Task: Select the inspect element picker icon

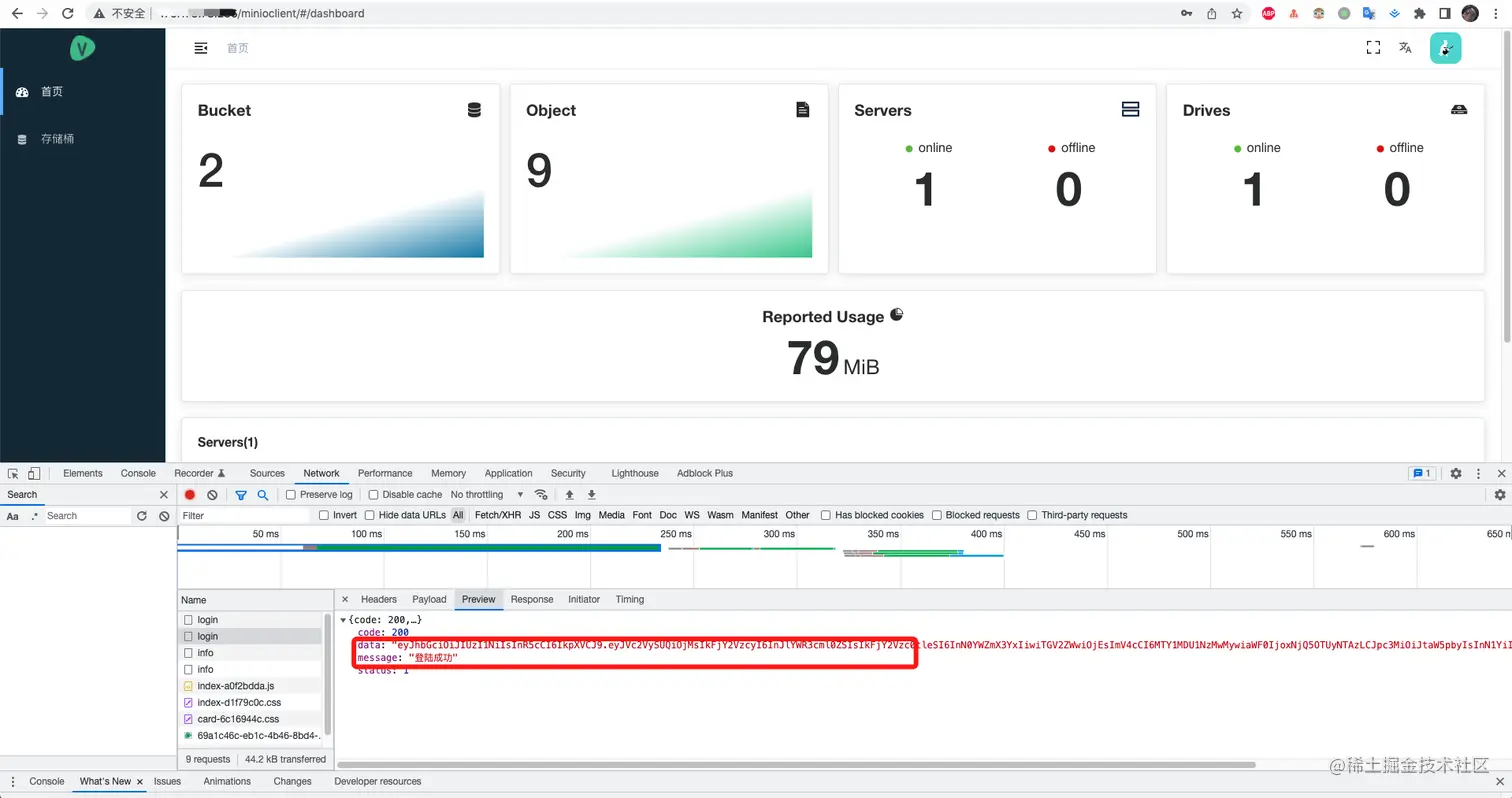Action: click(x=14, y=473)
